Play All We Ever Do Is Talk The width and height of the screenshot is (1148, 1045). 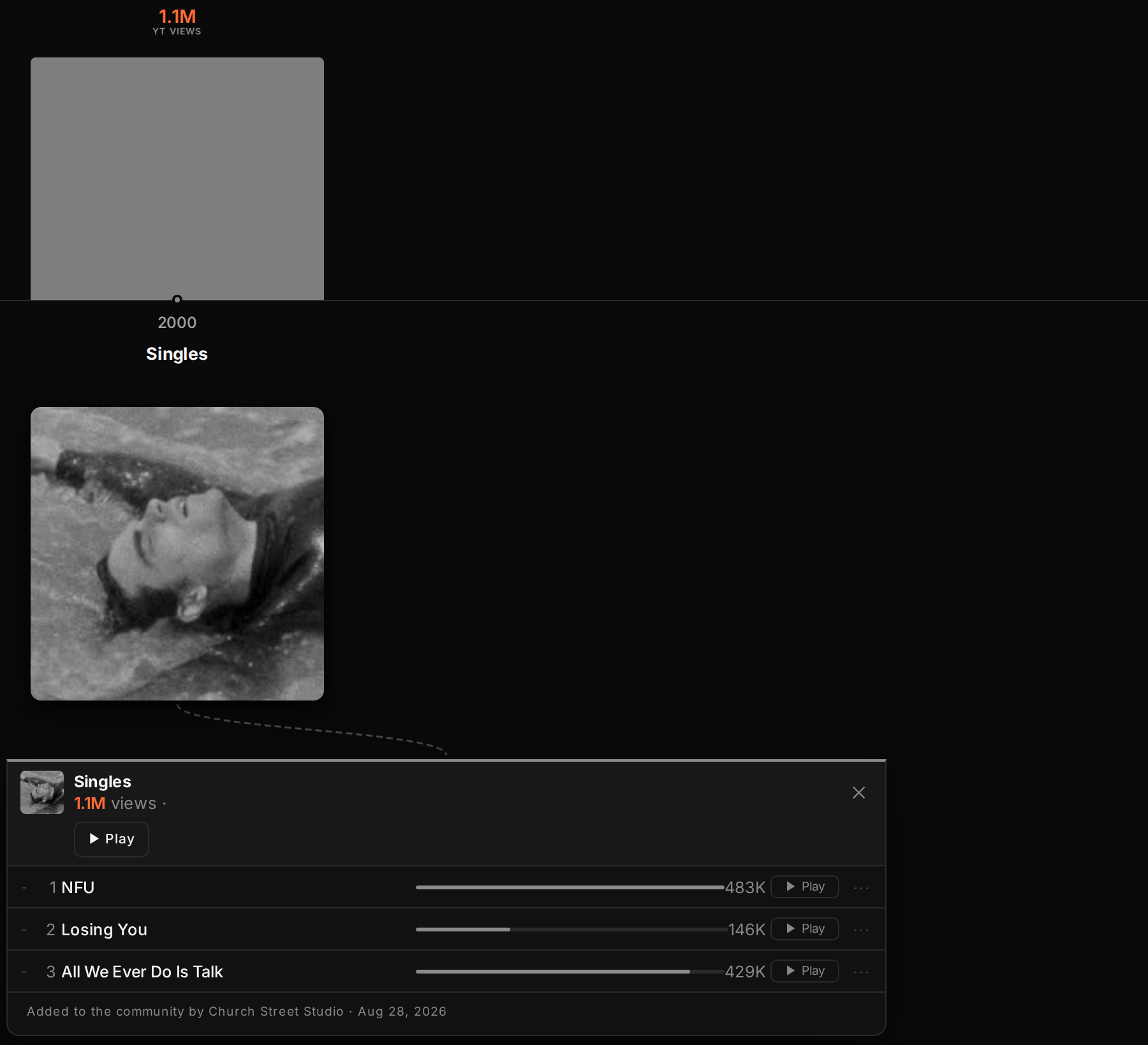pos(805,971)
